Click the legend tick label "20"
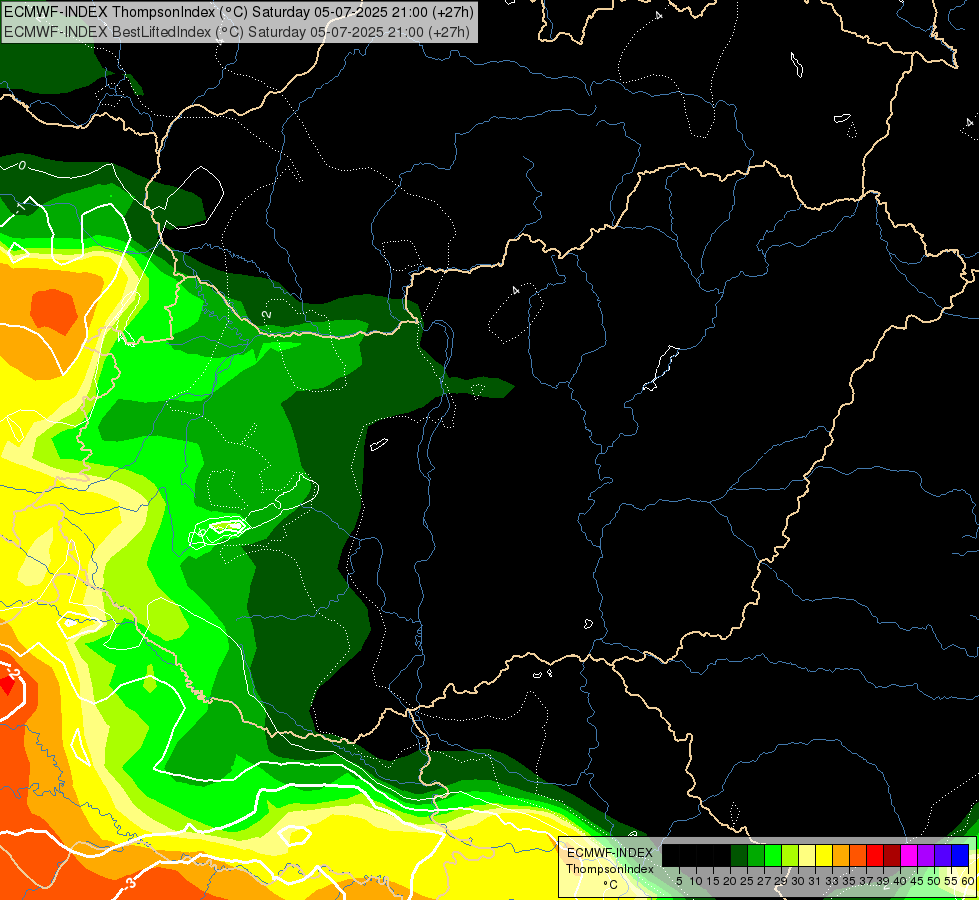The image size is (979, 900). click(730, 881)
